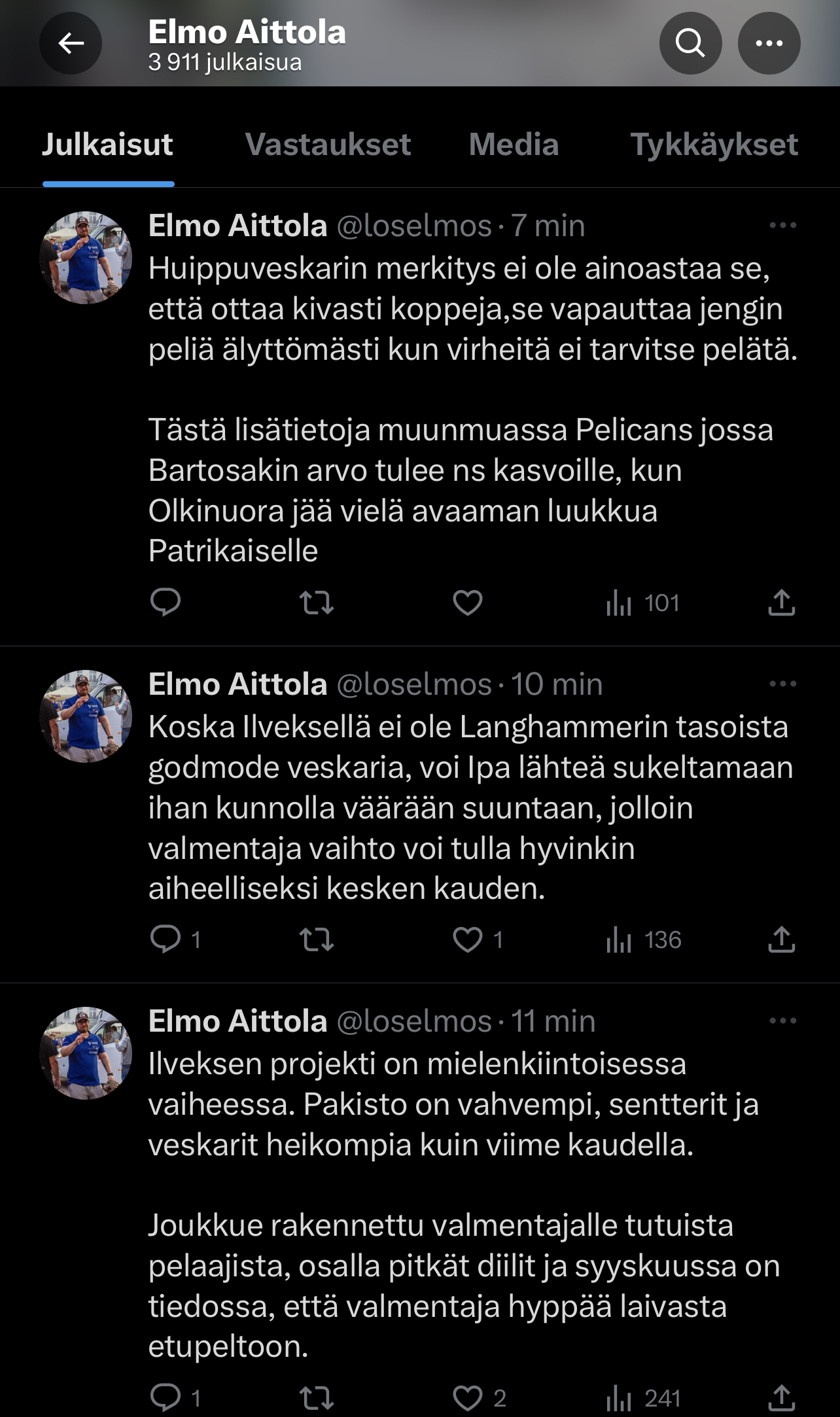Reply to the Ilveksen projekti post
Viewport: 840px width, 1417px height.
166,1398
